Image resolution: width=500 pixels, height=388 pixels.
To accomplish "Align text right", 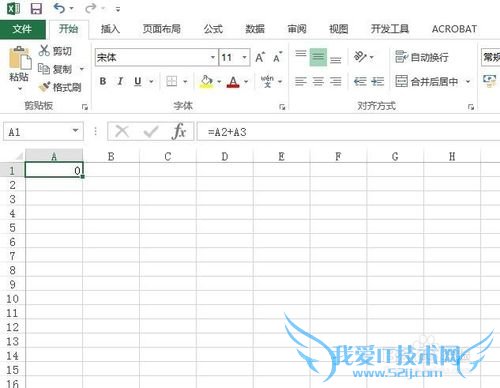I will pyautogui.click(x=335, y=81).
